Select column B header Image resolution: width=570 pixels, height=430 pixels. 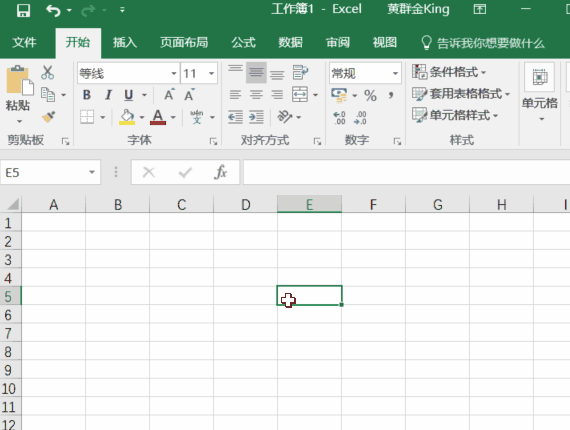(x=117, y=204)
